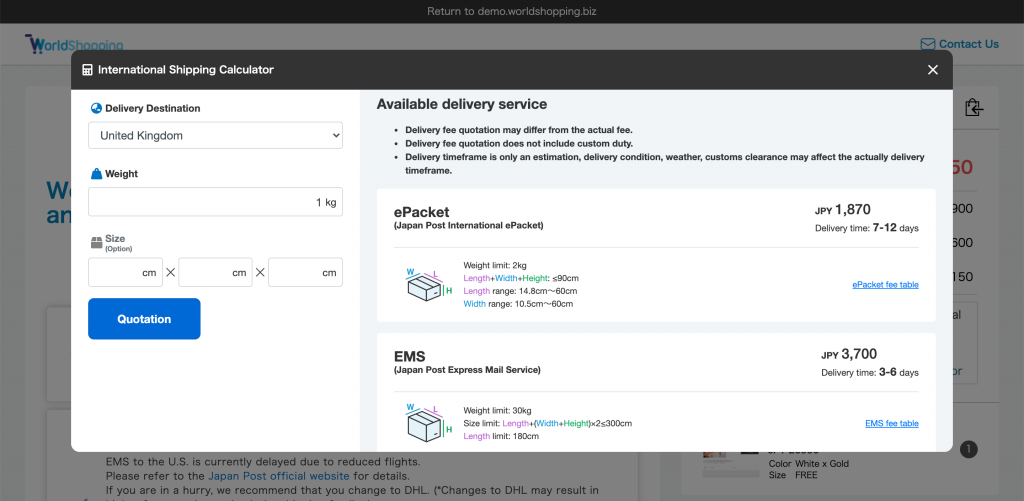
Task: Click the Weight input field
Action: coord(216,202)
